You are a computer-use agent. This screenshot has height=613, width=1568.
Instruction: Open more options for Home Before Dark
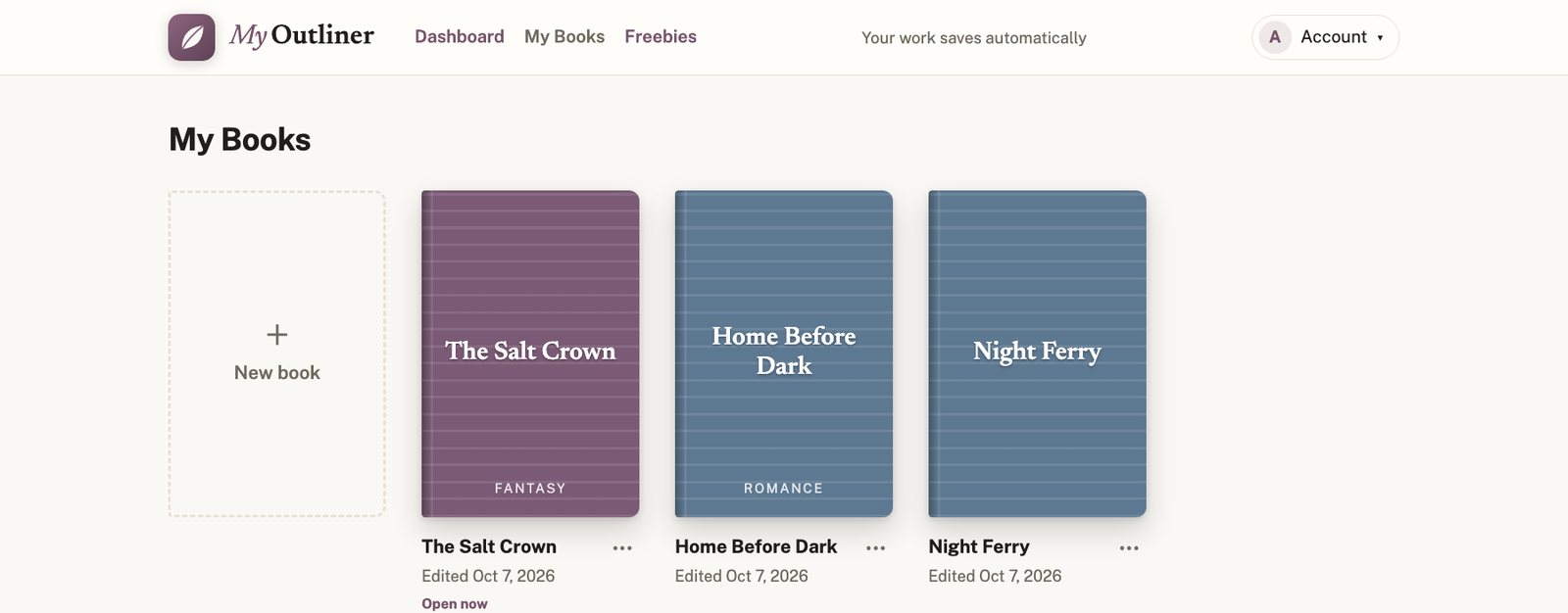pyautogui.click(x=876, y=548)
